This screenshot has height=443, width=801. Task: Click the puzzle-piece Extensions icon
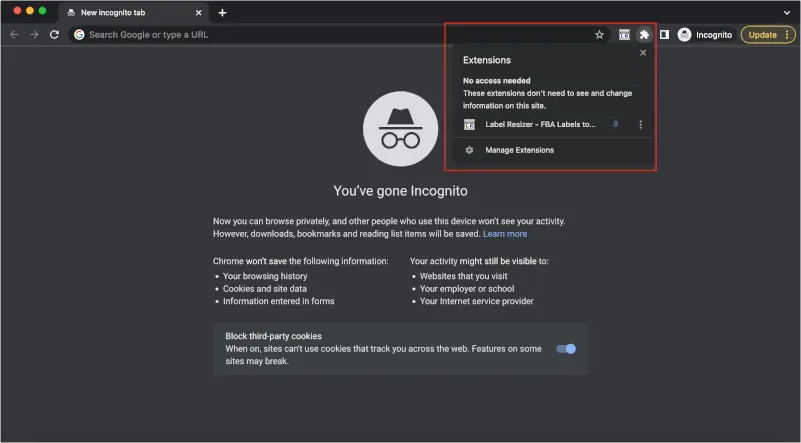coord(644,35)
